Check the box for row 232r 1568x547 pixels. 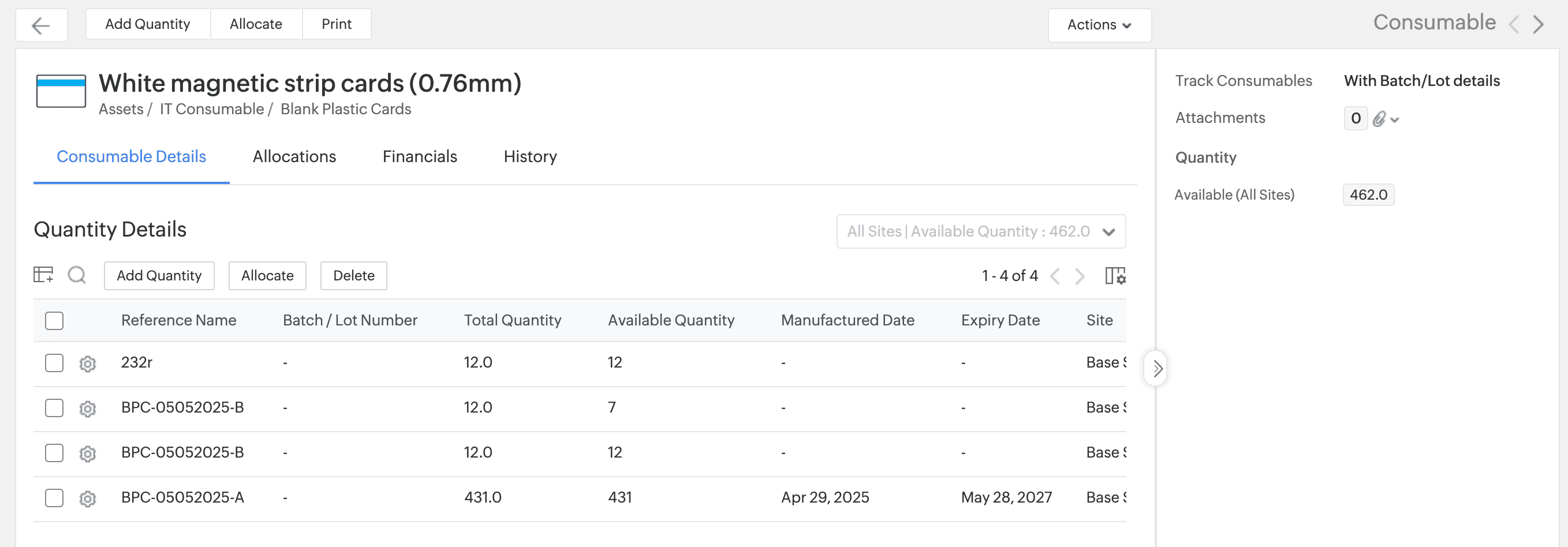[54, 364]
